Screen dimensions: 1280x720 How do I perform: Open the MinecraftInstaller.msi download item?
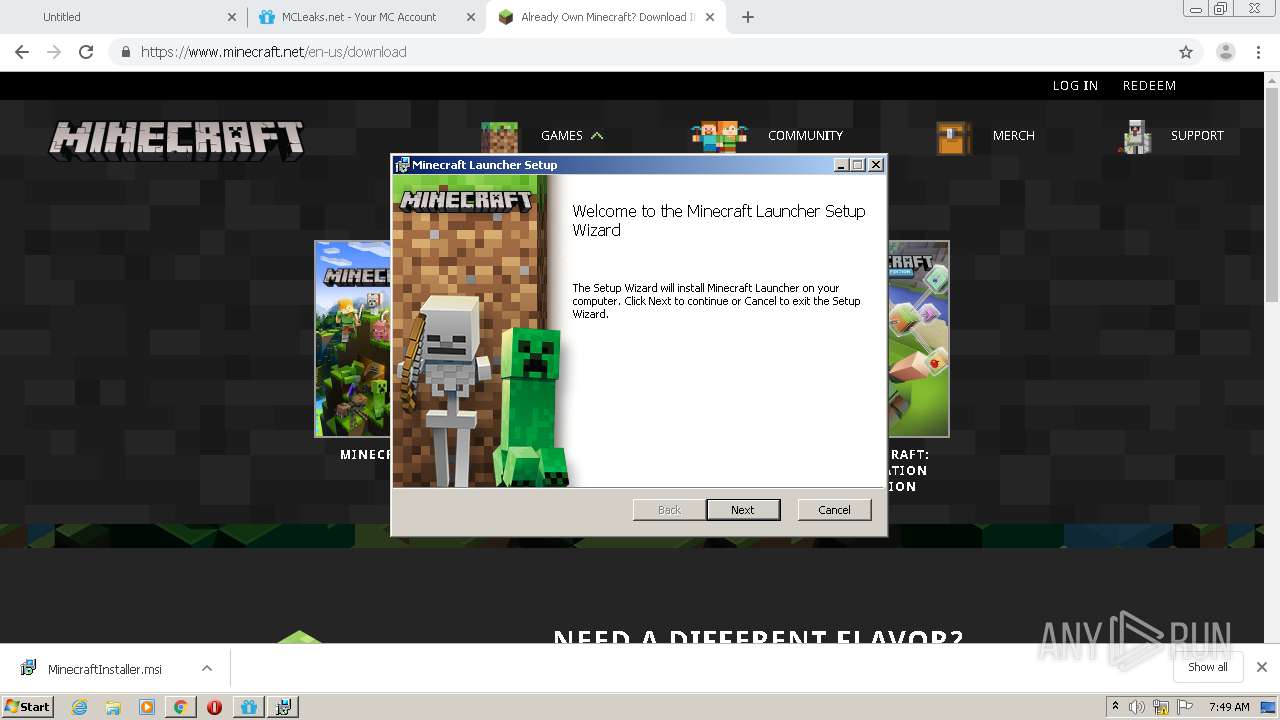click(x=105, y=669)
